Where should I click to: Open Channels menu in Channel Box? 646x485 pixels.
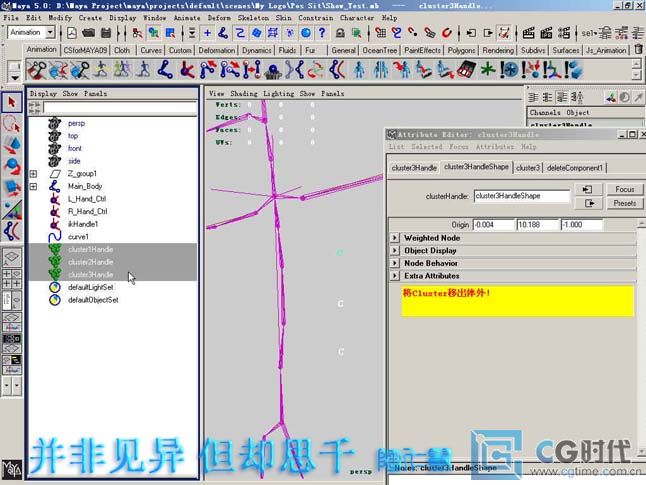pos(545,112)
